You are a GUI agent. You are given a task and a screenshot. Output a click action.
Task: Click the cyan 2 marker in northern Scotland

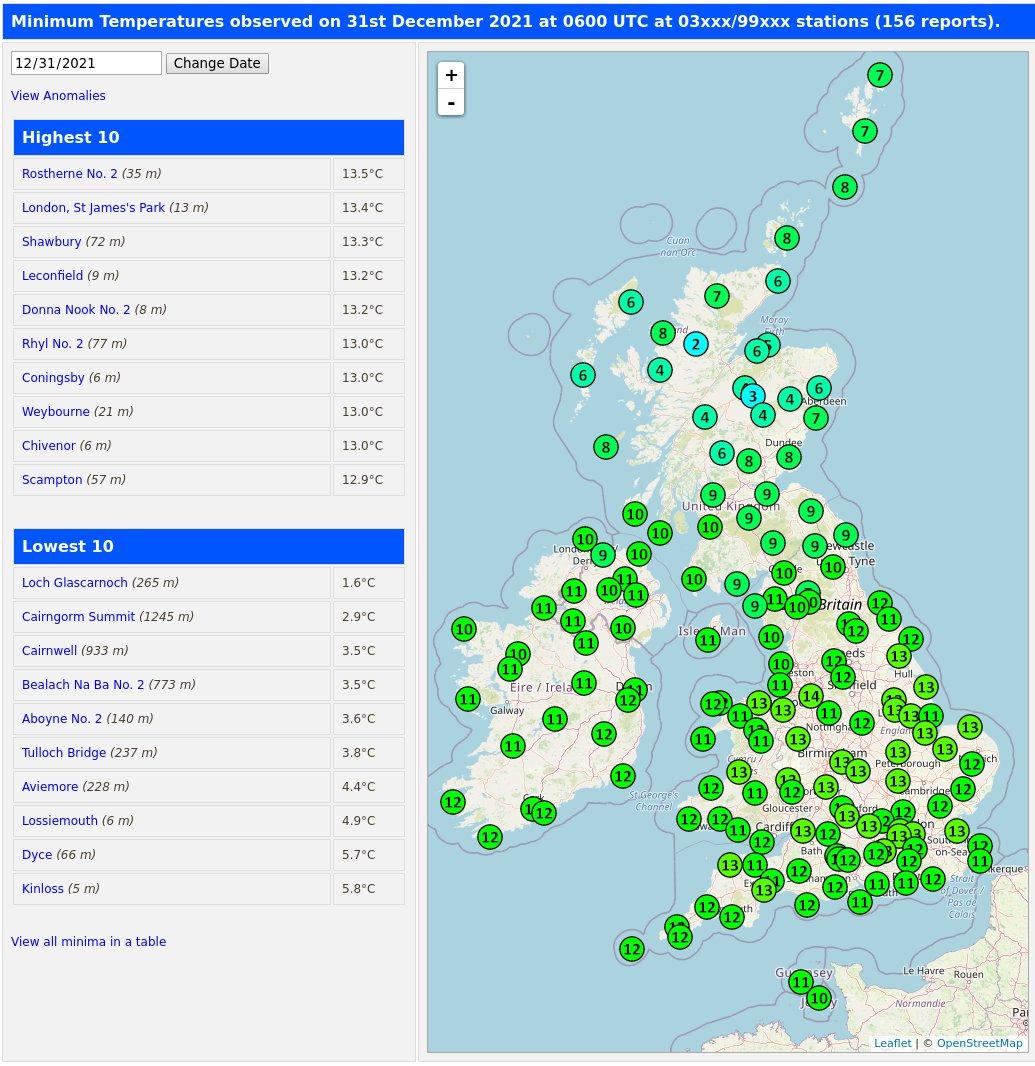coord(695,345)
